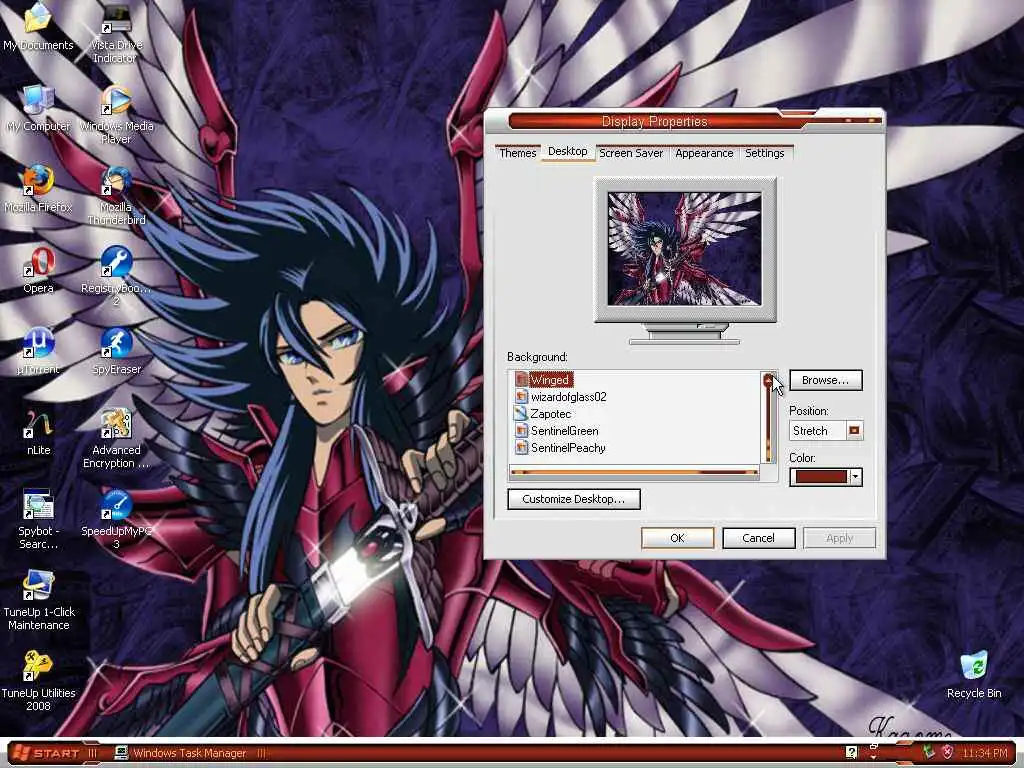Viewport: 1024px width, 768px height.
Task: Select the Opera browser shortcut
Action: pos(38,270)
